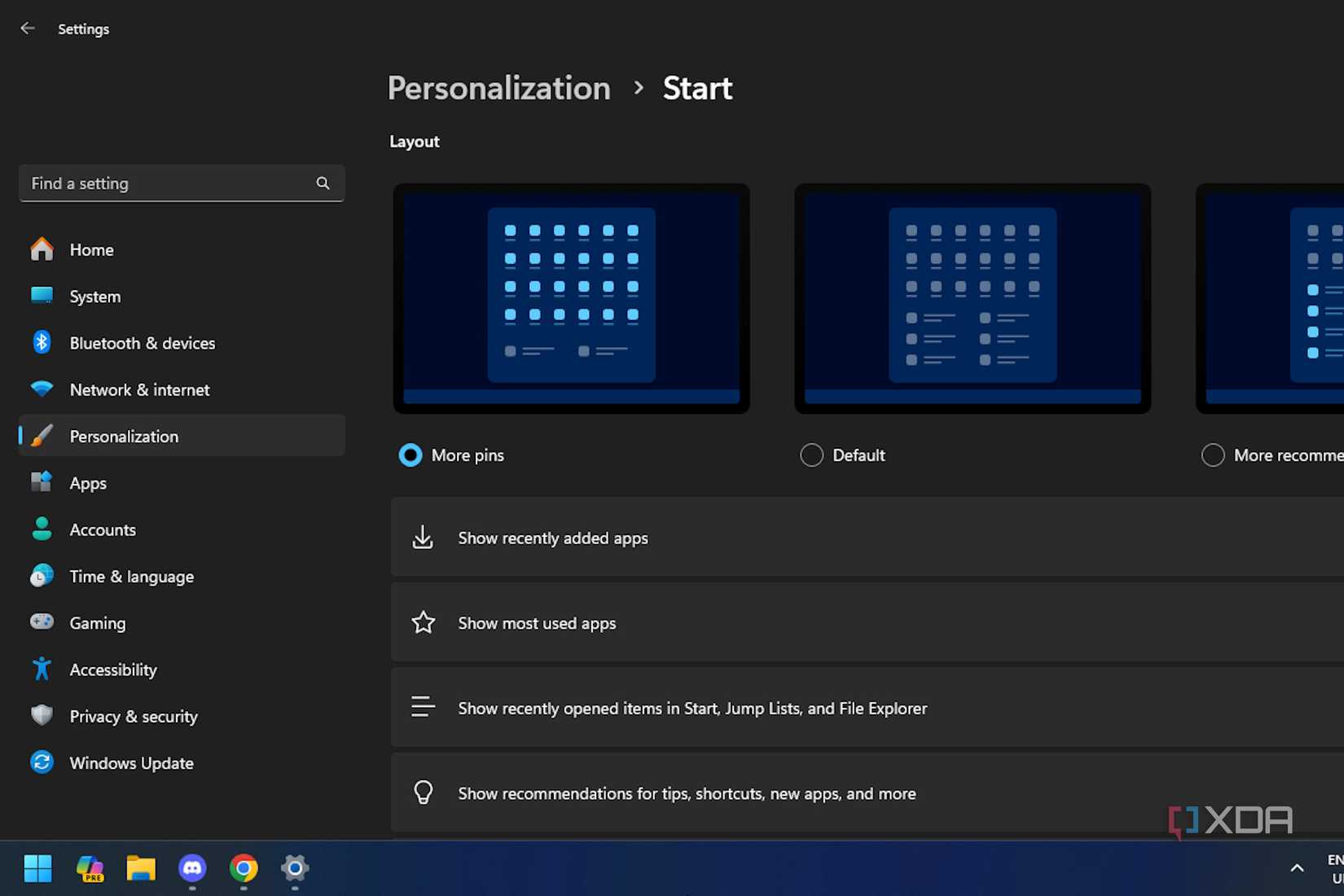Click the Settings gear on the taskbar
Viewport: 1344px width, 896px height.
295,868
